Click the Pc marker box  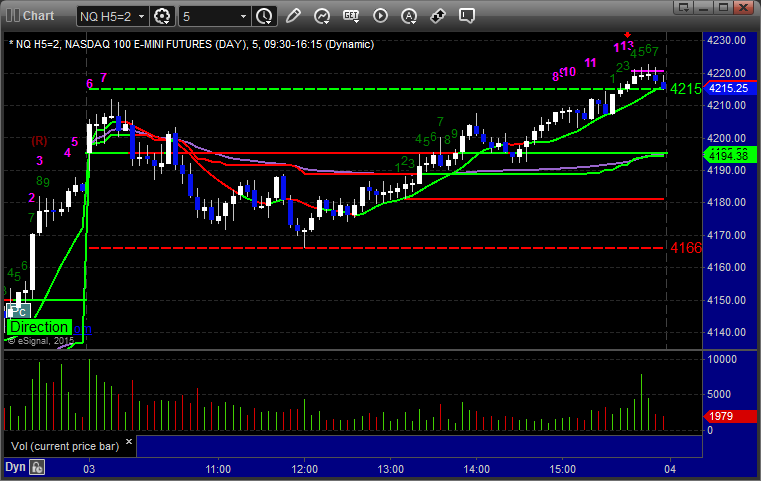[x=18, y=311]
